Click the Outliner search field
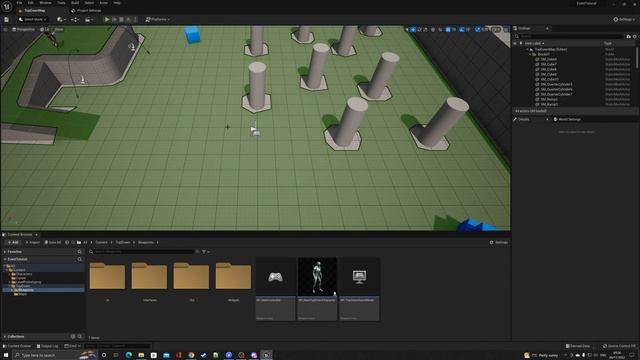 570,36
